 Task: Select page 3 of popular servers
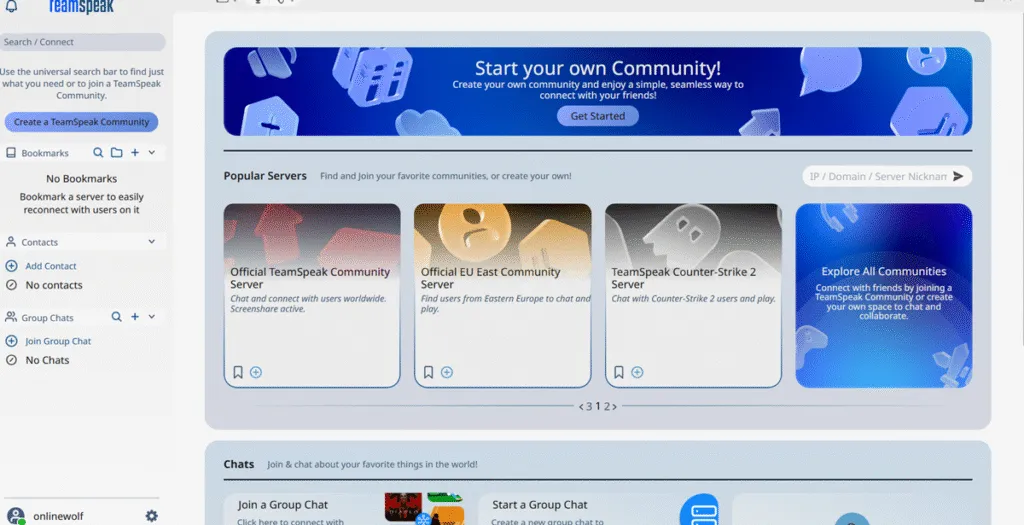pos(589,406)
